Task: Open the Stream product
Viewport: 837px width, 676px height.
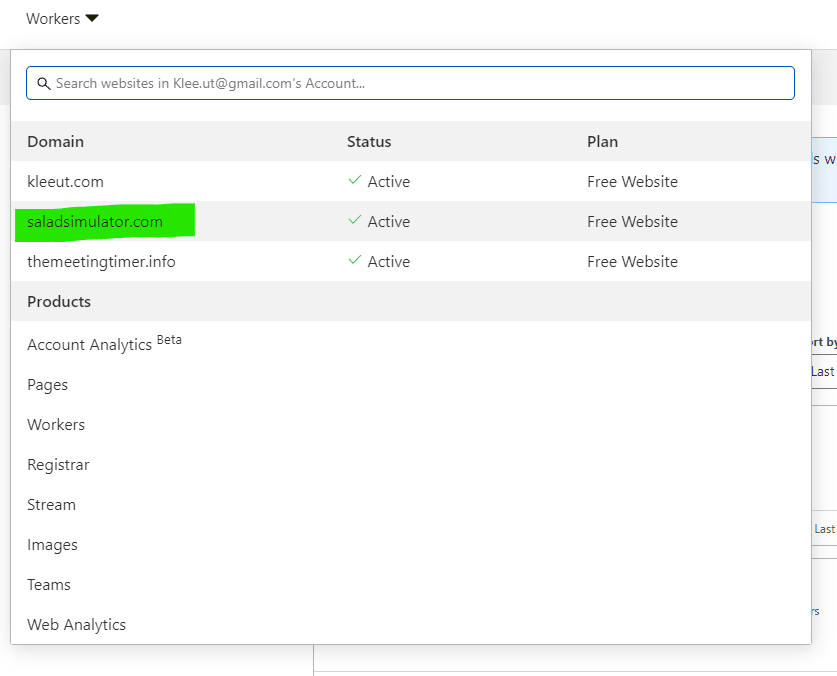Action: [51, 505]
